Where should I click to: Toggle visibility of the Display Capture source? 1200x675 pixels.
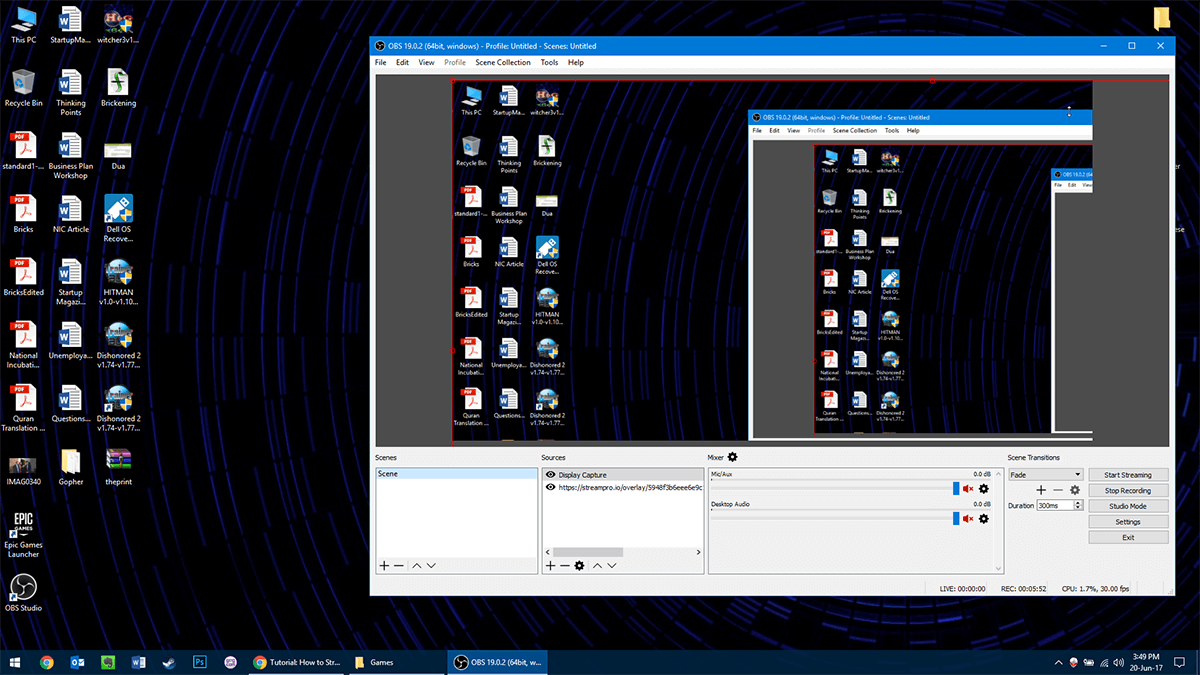click(x=551, y=475)
